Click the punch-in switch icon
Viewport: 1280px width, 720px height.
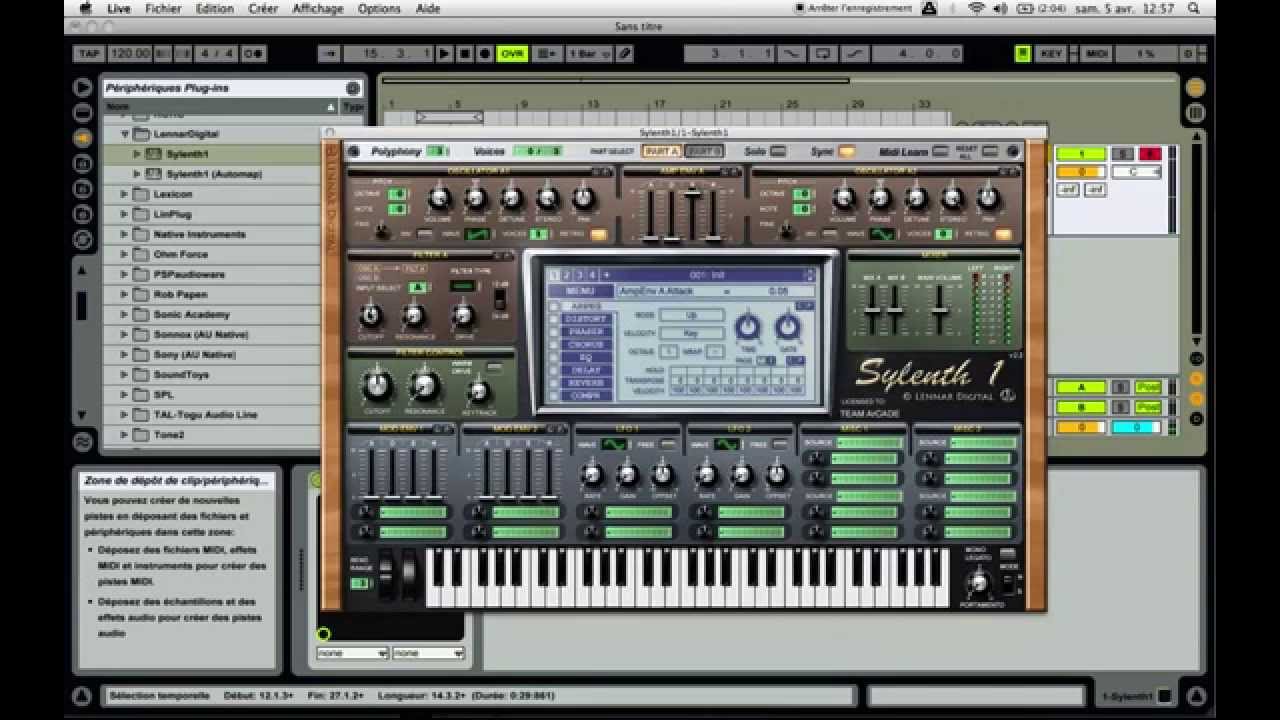tap(790, 53)
